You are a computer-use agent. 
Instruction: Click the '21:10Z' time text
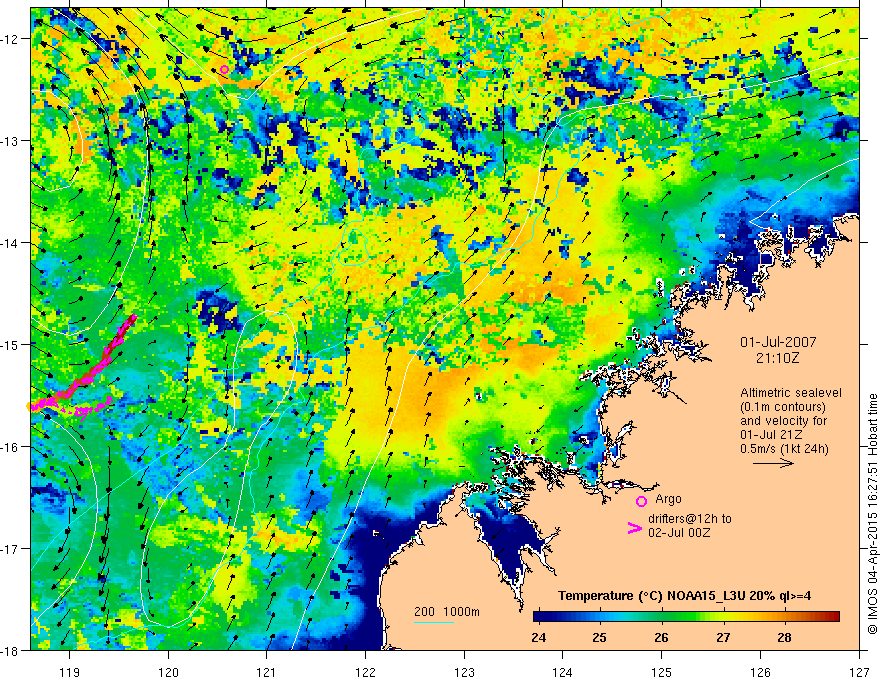pyautogui.click(x=778, y=357)
